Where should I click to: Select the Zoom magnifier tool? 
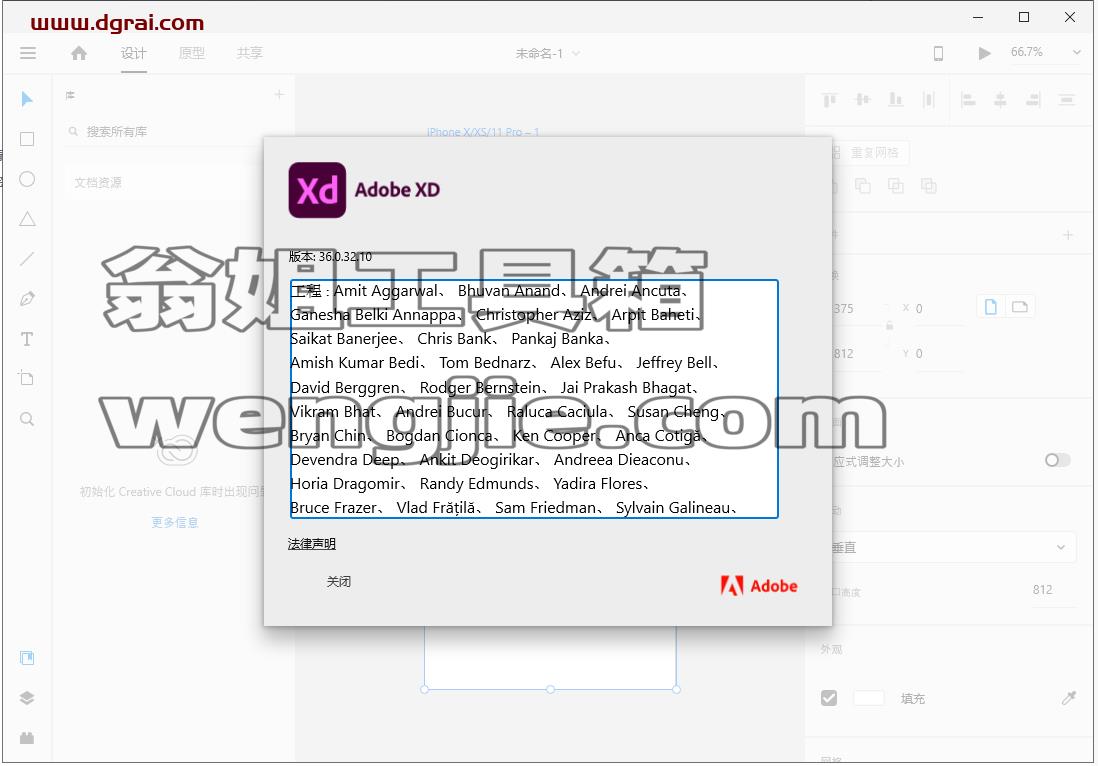click(x=27, y=419)
